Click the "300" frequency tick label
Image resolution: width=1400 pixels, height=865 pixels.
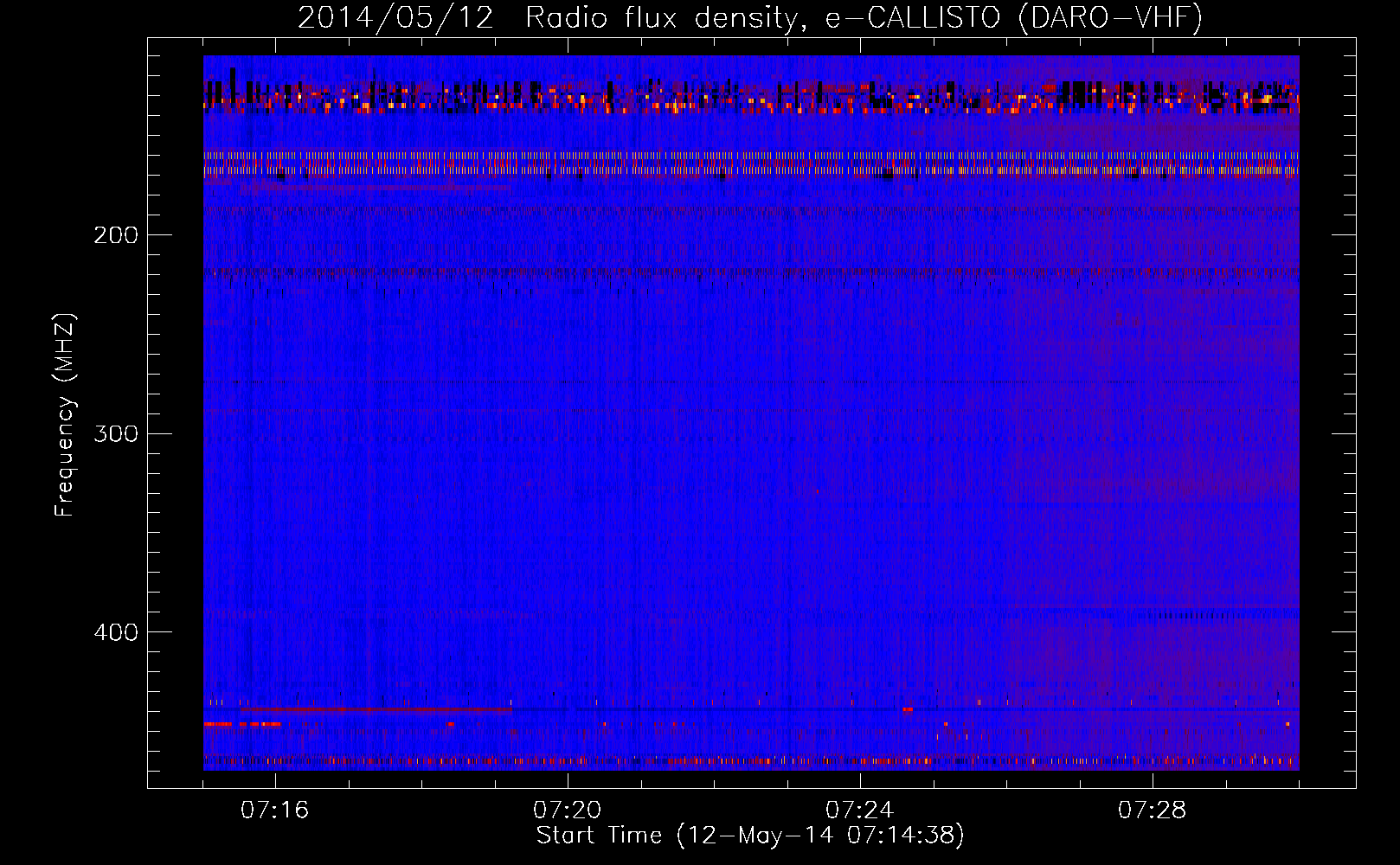point(116,433)
